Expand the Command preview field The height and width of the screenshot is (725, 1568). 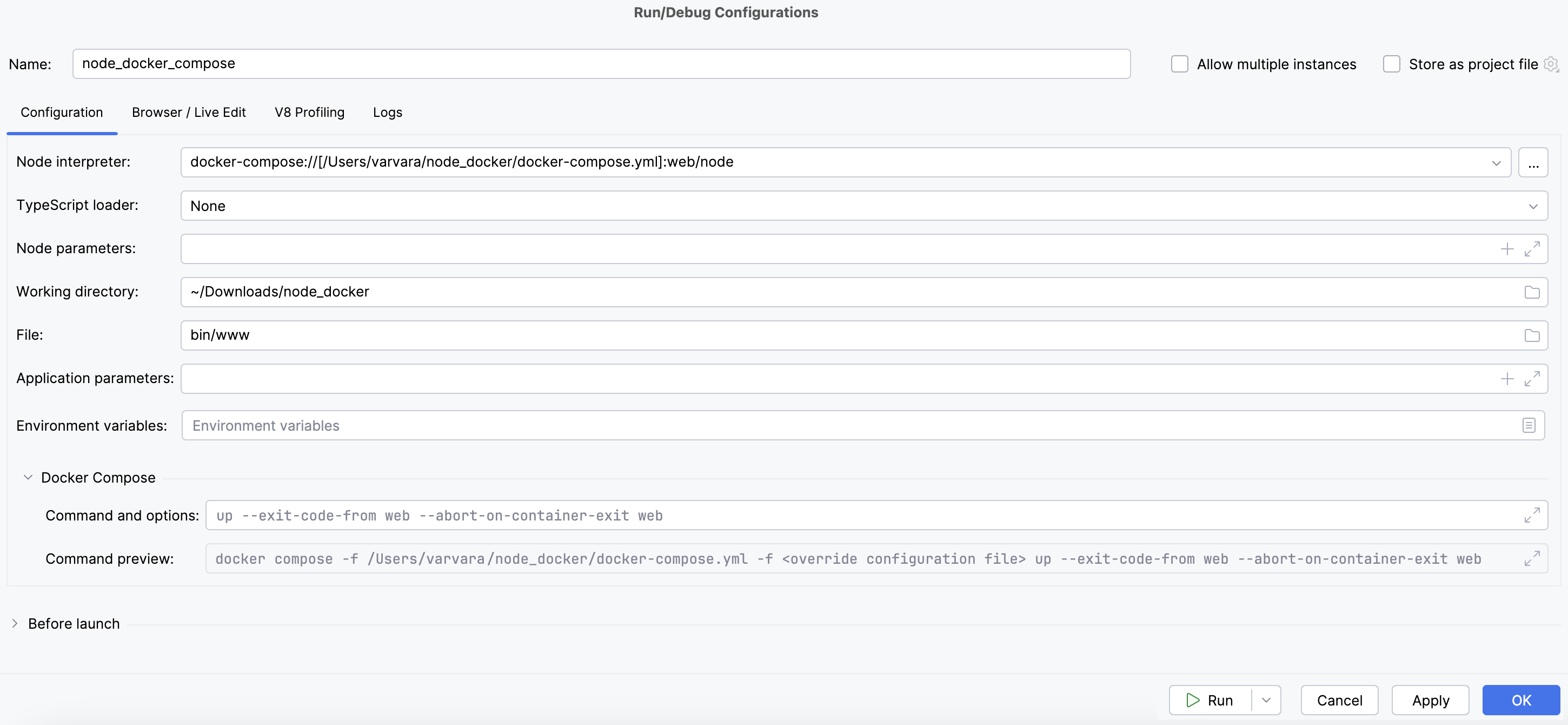[x=1532, y=558]
